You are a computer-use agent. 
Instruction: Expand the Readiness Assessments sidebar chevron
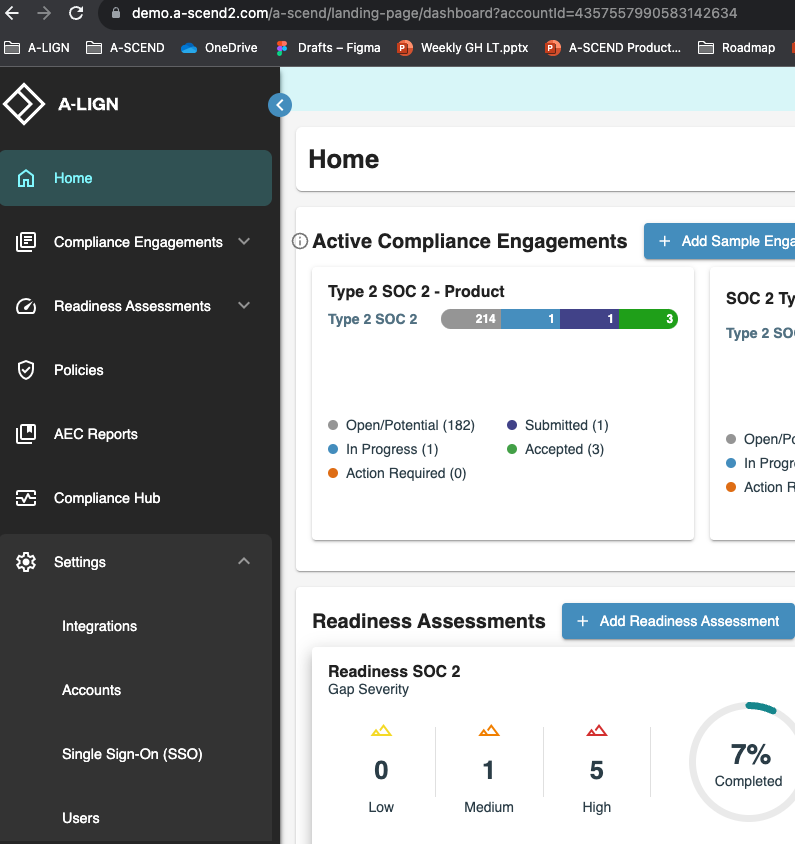(244, 306)
